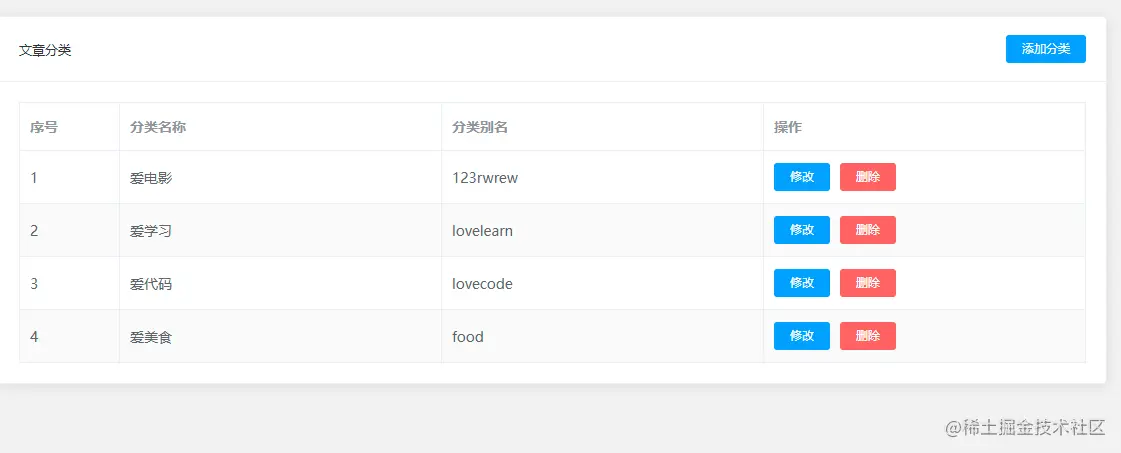Select the 123rwrew alias cell
Screen dimensions: 1121x453
[485, 178]
